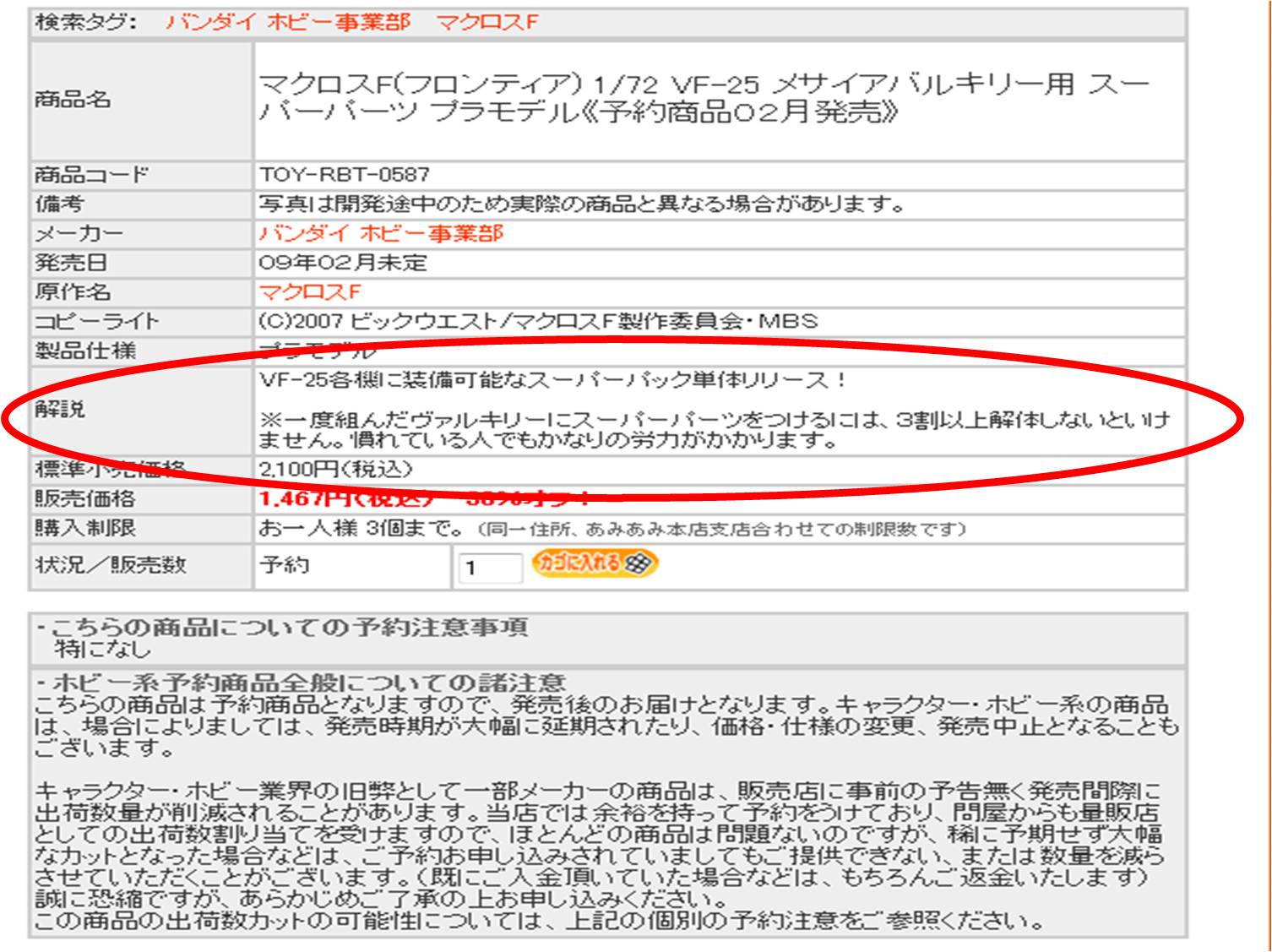Screen dimensions: 1272x952
Task: Click the カゴに入れる add-to-cart button
Action: point(594,563)
